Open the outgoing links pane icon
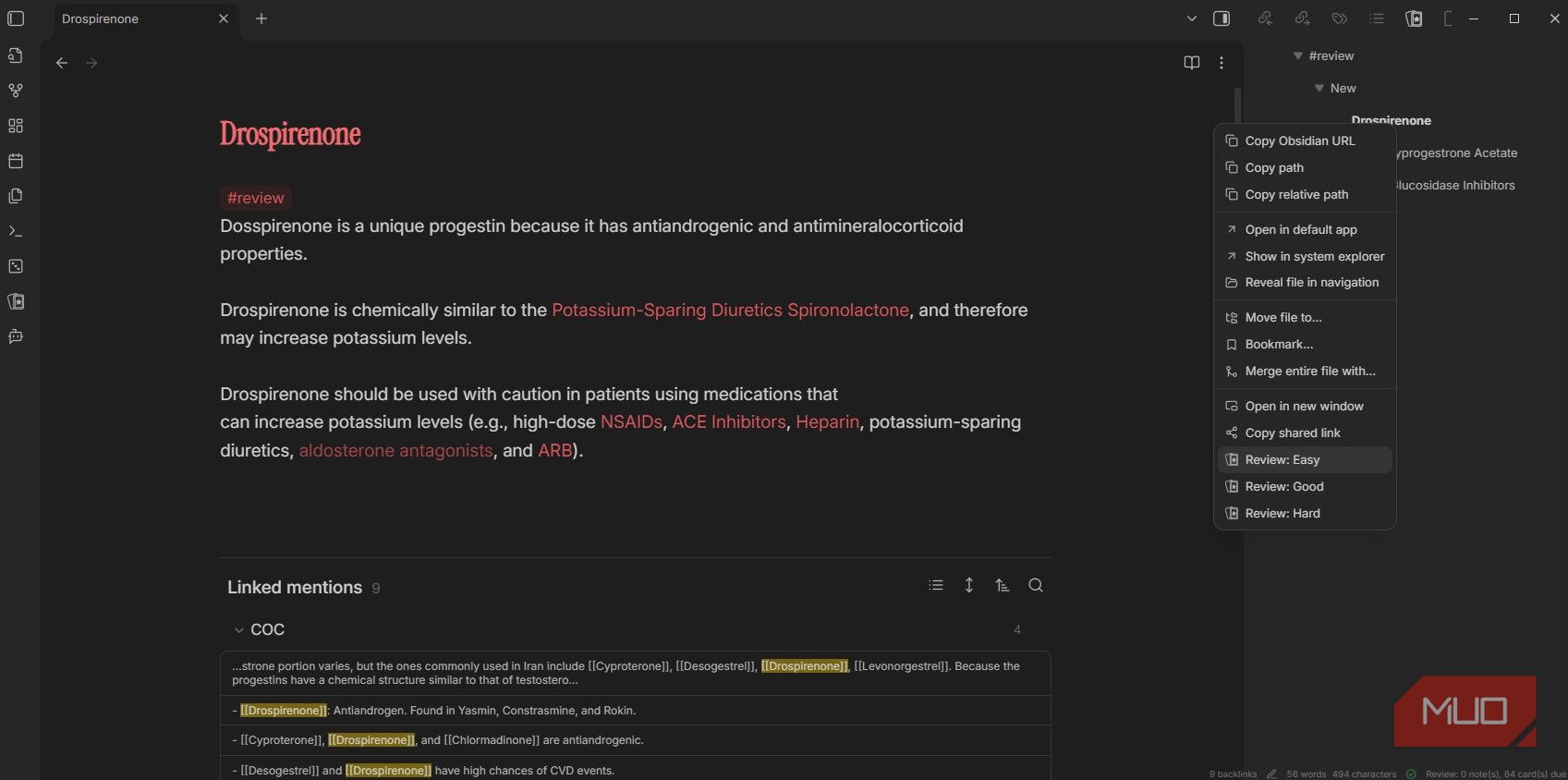Screen dimensions: 1568x780 tap(1303, 18)
